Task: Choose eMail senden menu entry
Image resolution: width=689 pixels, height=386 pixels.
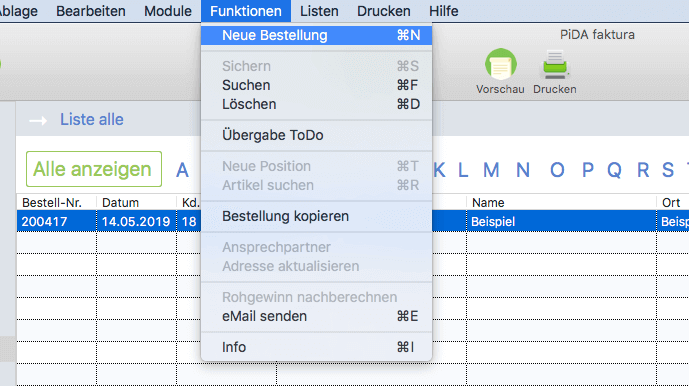Action: 316,316
